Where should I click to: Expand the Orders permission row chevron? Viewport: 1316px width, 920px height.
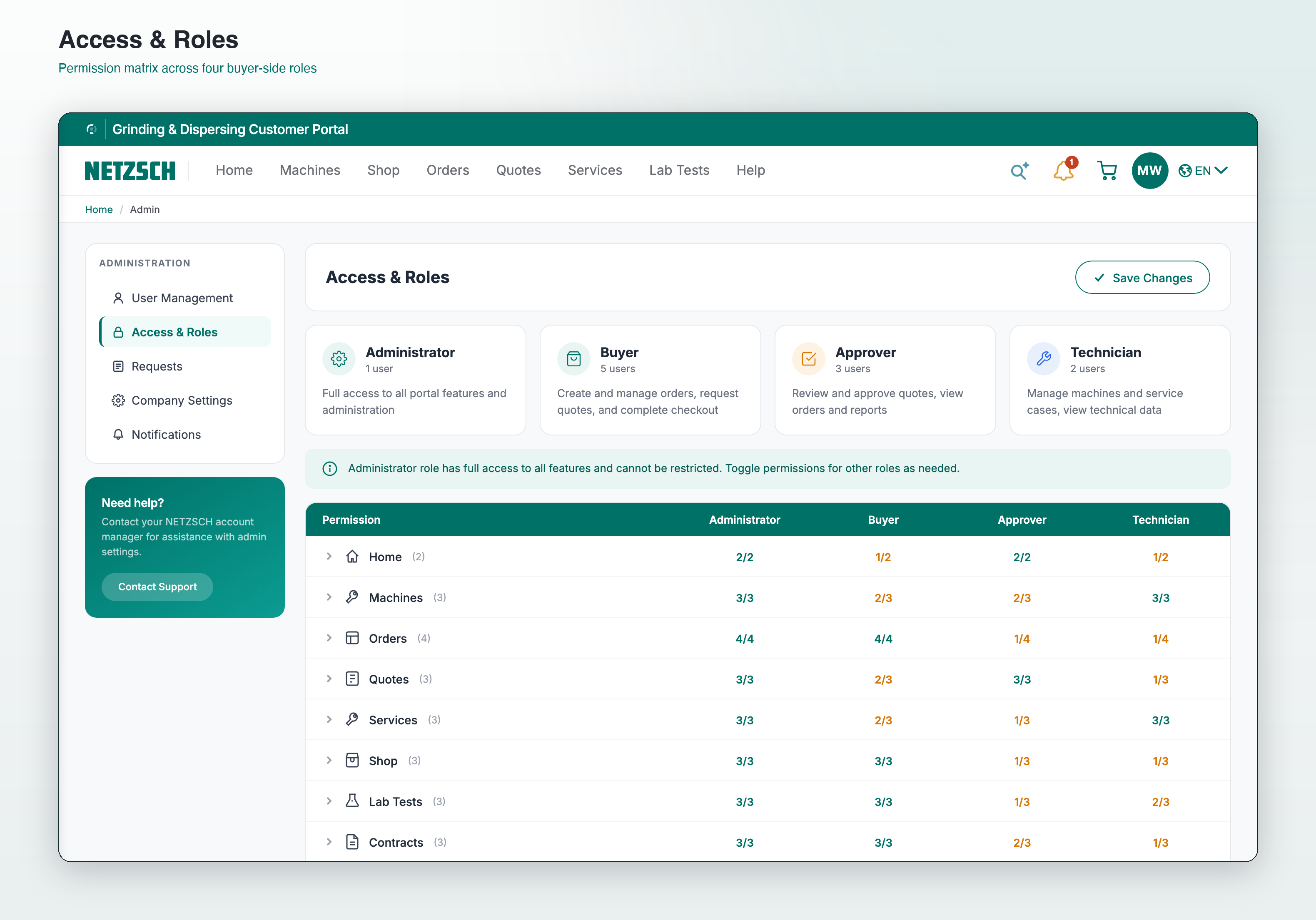pyautogui.click(x=329, y=638)
